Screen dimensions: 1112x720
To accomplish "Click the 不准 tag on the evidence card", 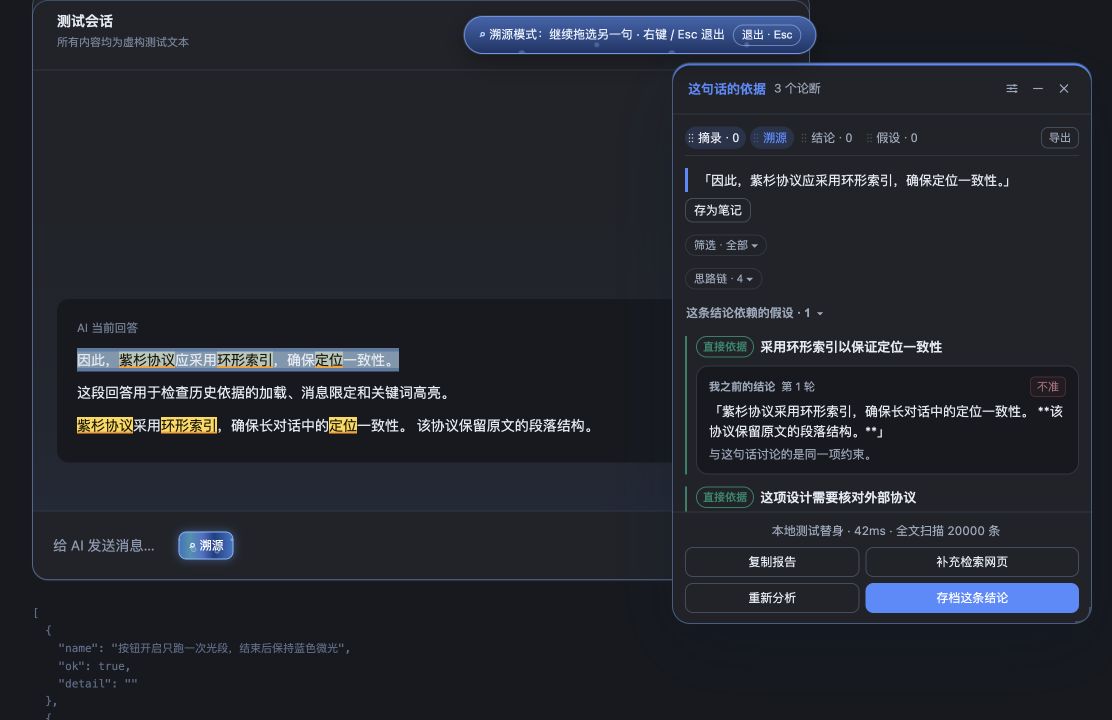I will coord(1047,387).
